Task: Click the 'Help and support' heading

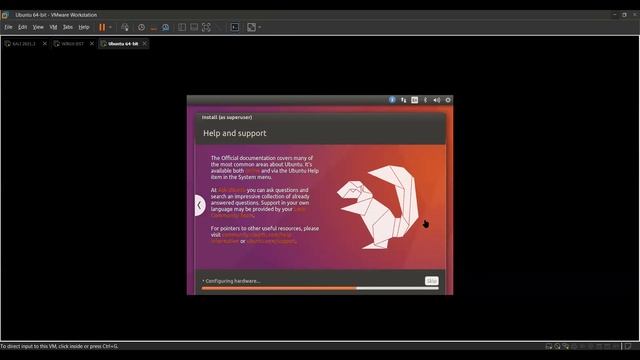Action: 235,133
